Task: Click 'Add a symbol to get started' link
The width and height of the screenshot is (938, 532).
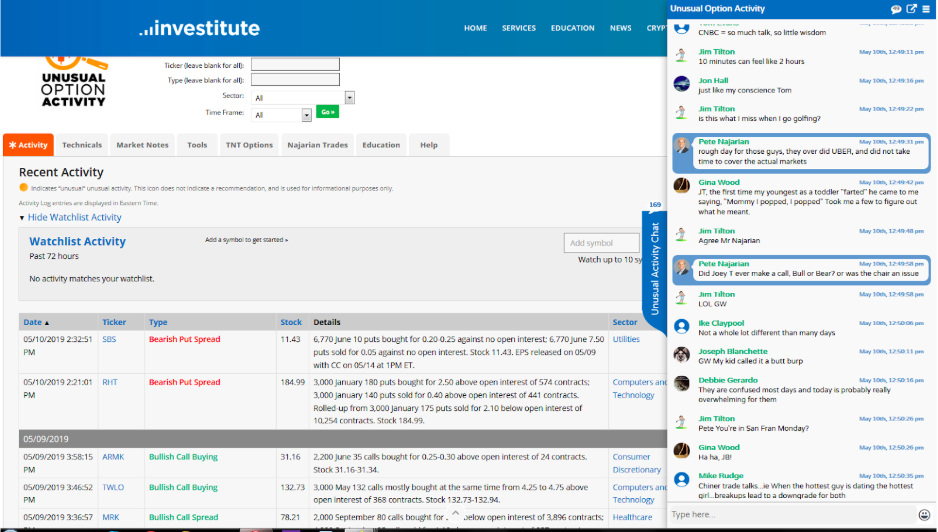Action: pos(246,240)
